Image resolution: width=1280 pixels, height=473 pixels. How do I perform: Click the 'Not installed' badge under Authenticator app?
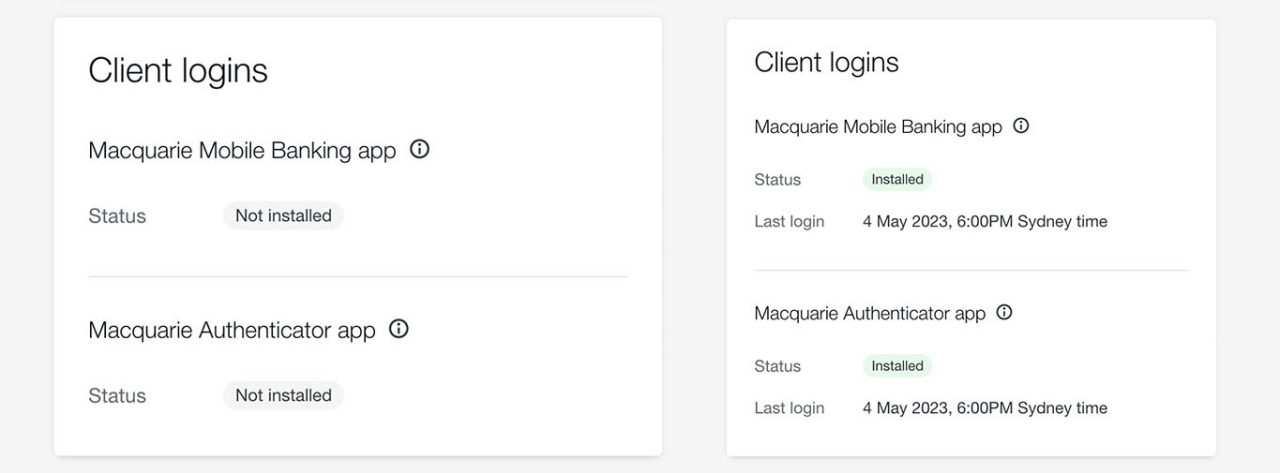(283, 395)
